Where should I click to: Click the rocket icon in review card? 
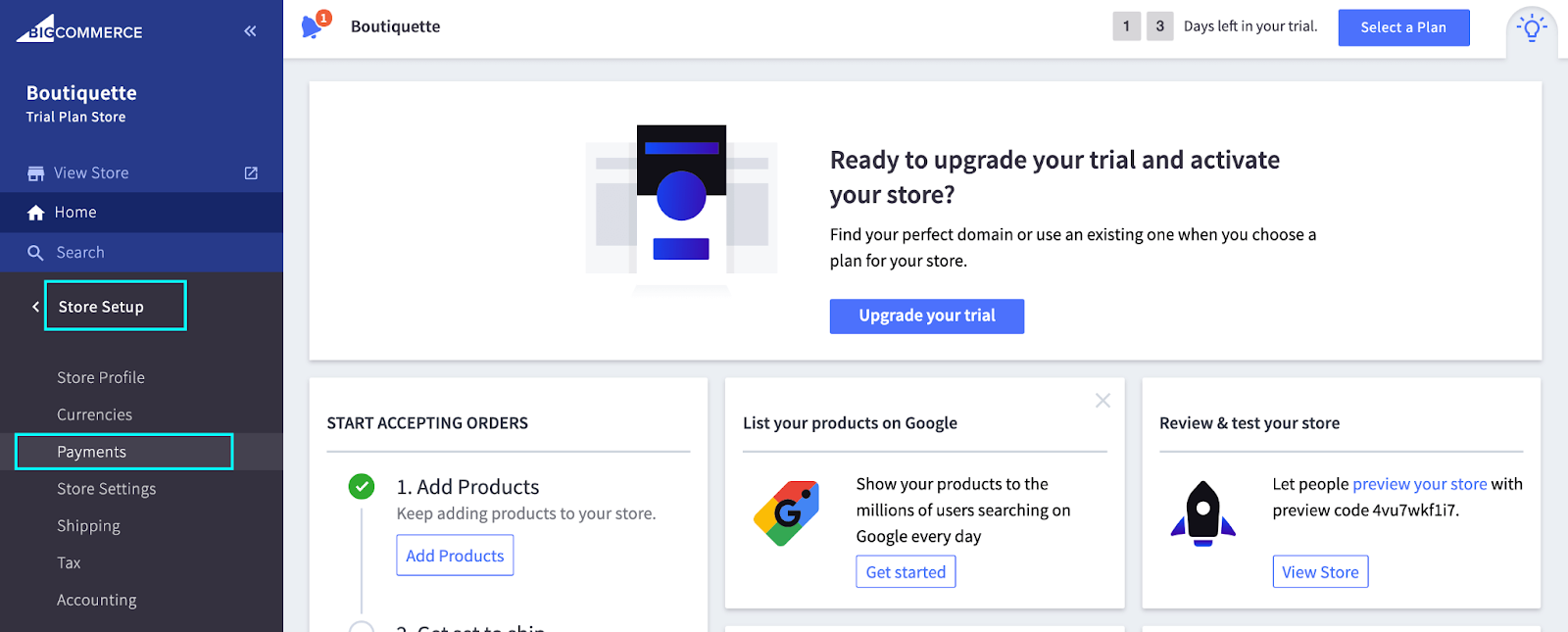tap(1202, 512)
